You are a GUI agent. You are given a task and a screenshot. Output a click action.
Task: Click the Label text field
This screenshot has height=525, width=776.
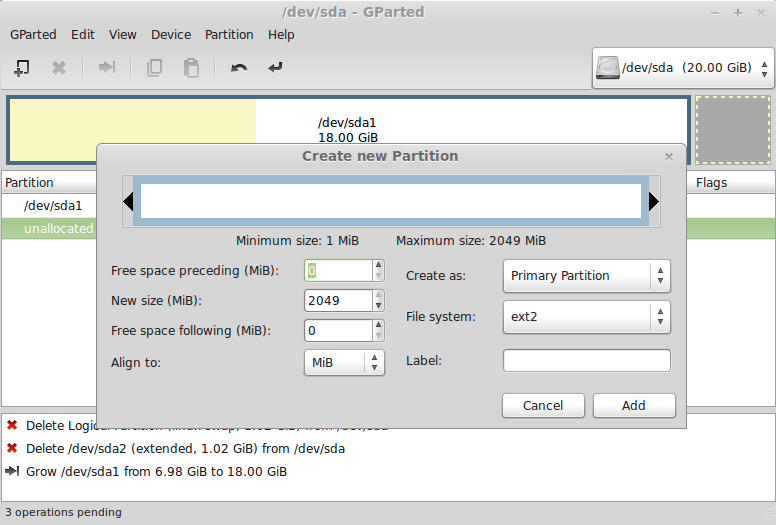pos(586,360)
